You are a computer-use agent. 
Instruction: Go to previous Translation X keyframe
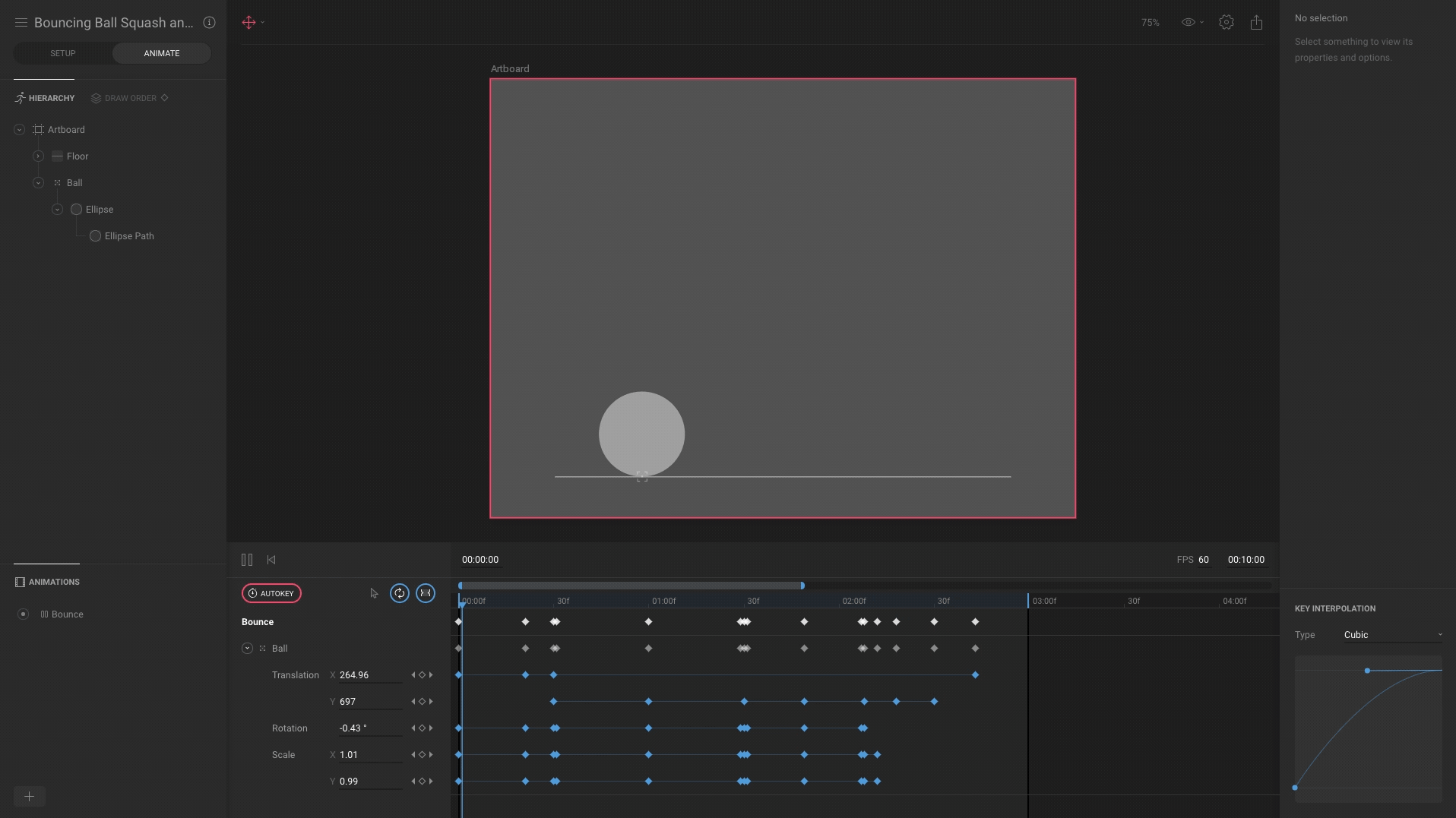[x=413, y=675]
